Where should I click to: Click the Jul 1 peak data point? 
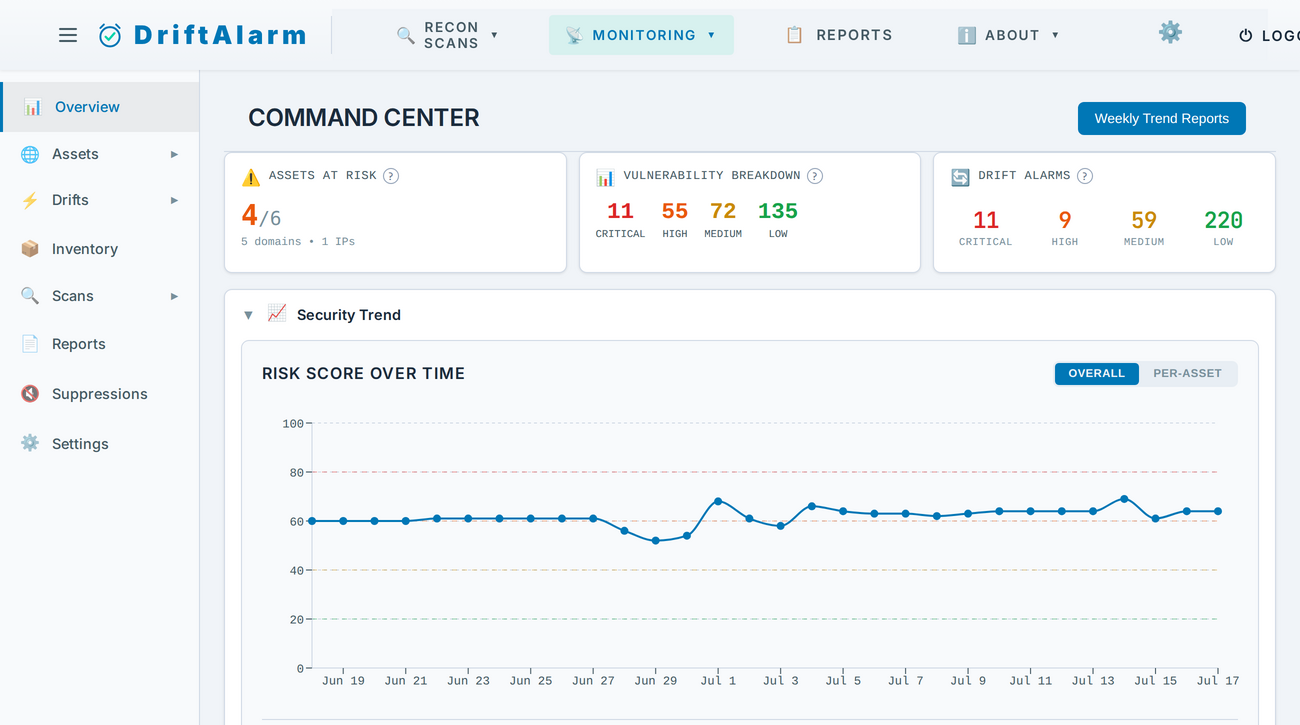coord(718,501)
